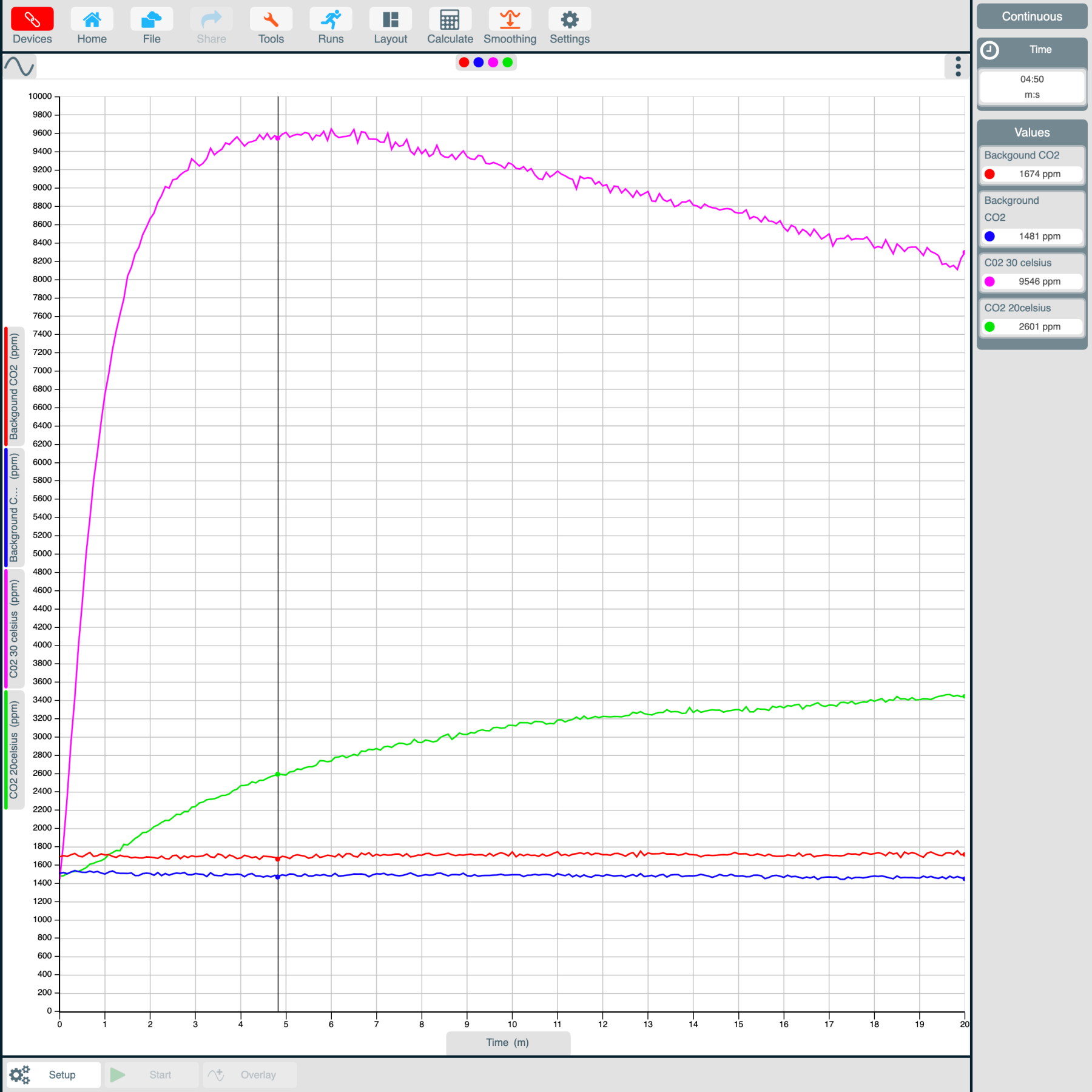Screen dimensions: 1092x1092
Task: Open the Tools wrench icon
Action: [x=271, y=19]
